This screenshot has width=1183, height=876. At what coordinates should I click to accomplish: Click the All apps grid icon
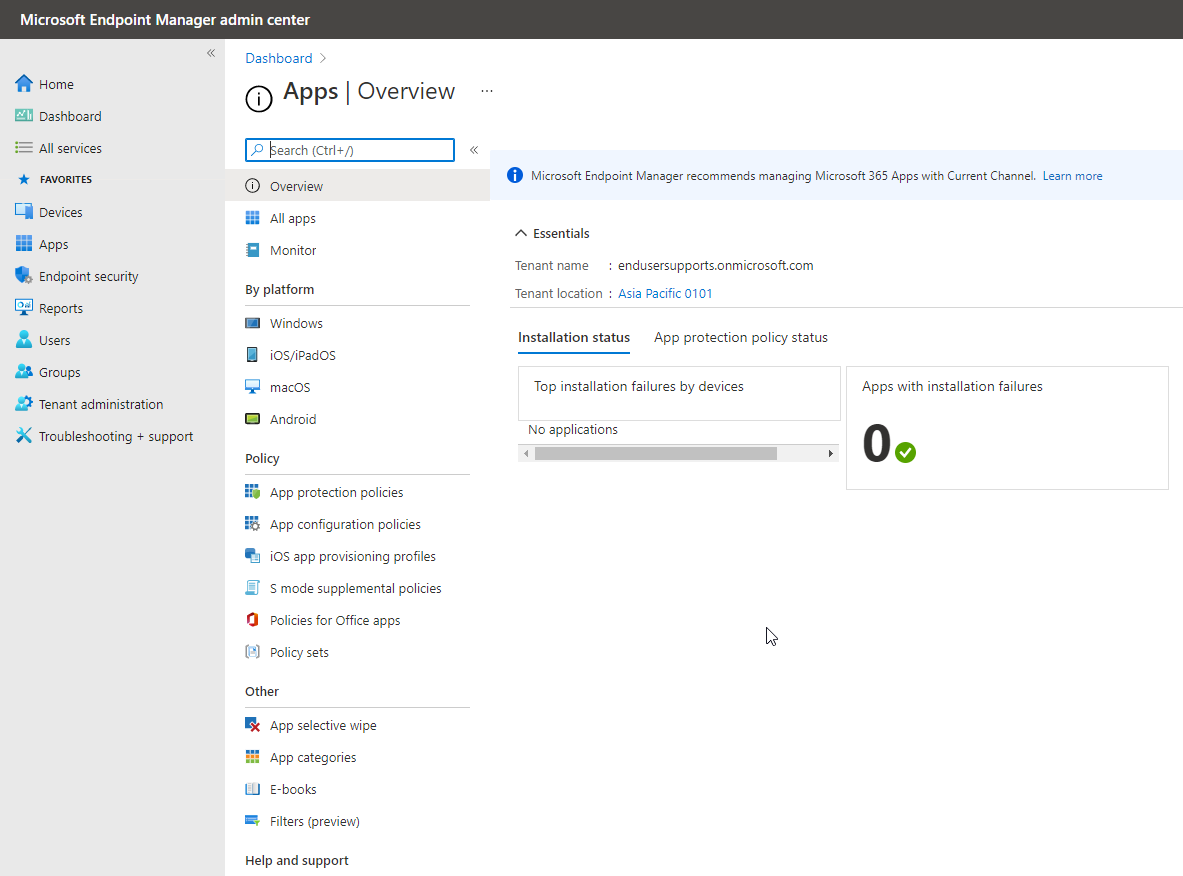(x=253, y=218)
